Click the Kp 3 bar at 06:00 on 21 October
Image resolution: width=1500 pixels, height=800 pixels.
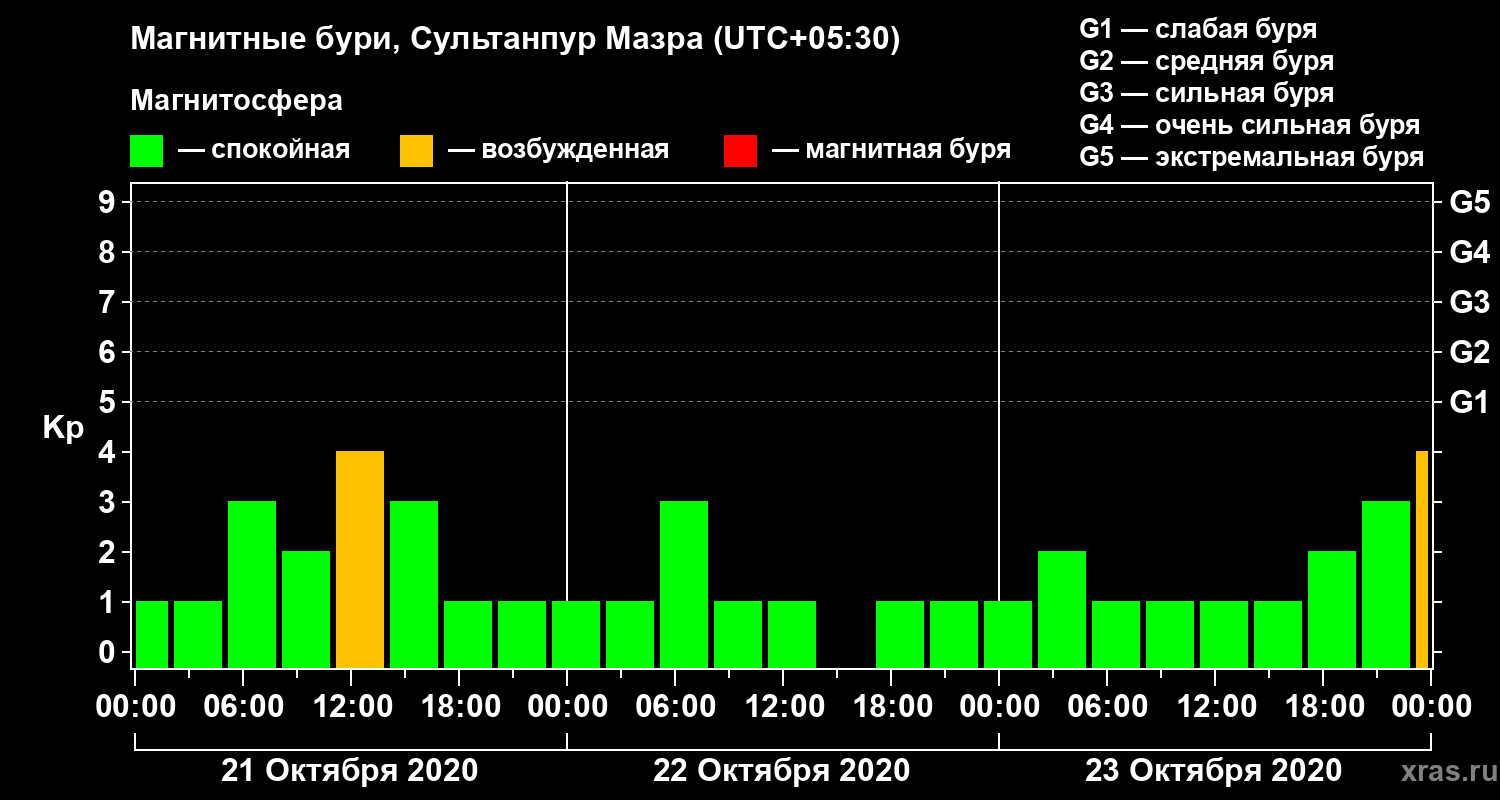tap(252, 585)
